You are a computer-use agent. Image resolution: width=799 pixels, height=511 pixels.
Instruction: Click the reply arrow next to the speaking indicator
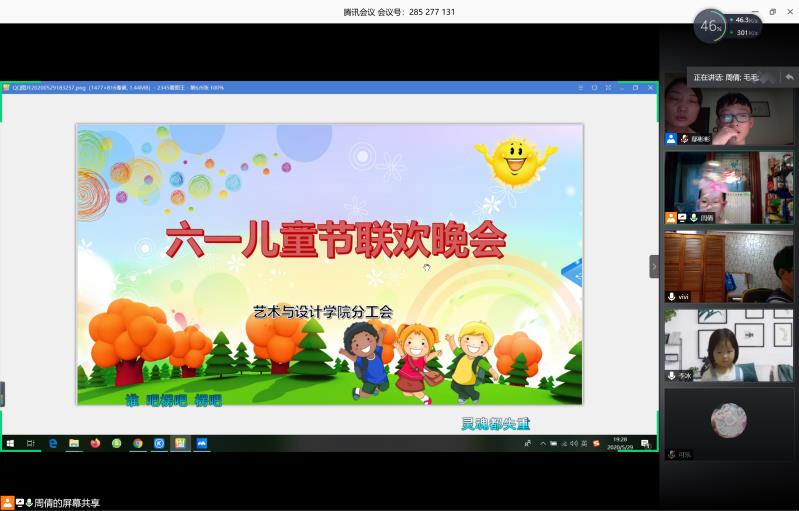coord(790,76)
